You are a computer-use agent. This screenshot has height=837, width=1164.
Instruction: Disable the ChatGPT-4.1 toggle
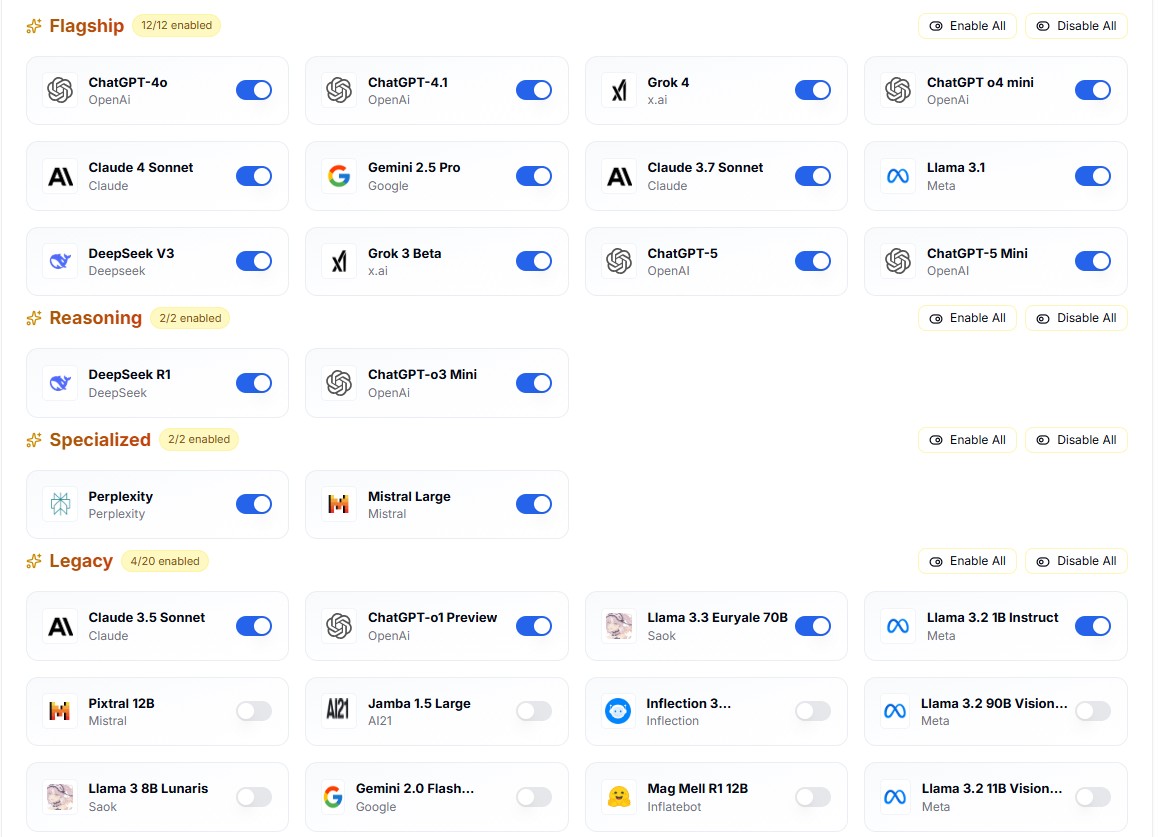pos(534,91)
